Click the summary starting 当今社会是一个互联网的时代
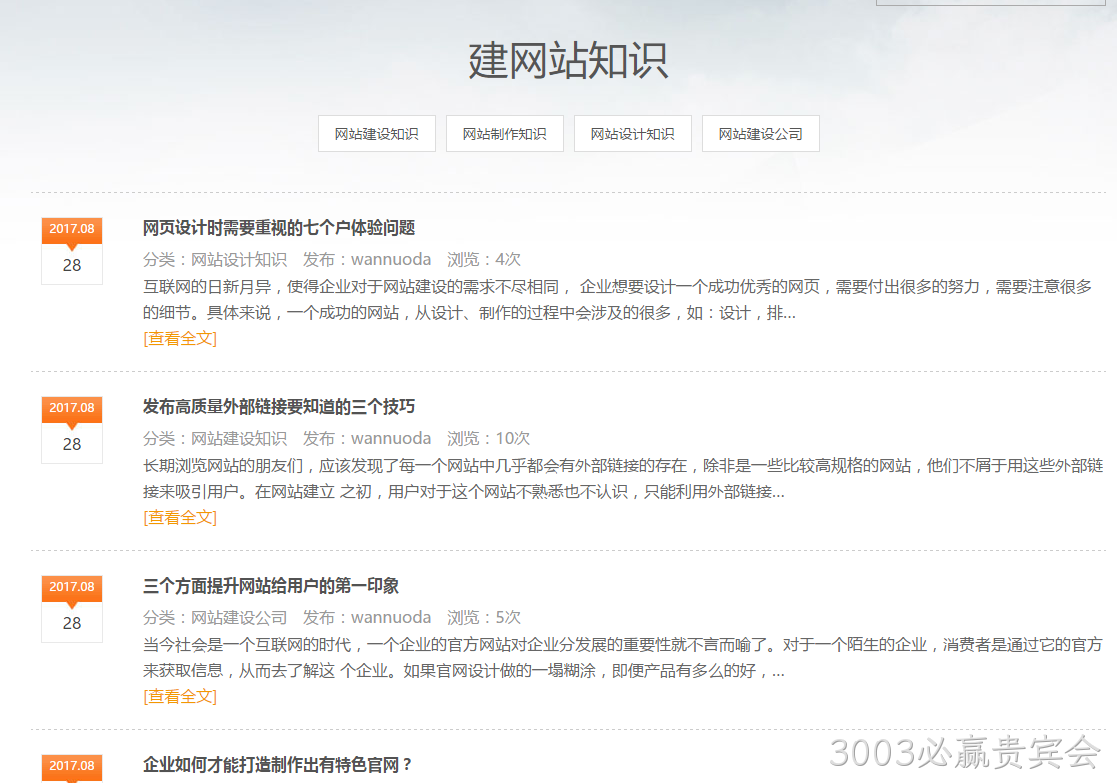This screenshot has height=783, width=1117. pos(623,658)
